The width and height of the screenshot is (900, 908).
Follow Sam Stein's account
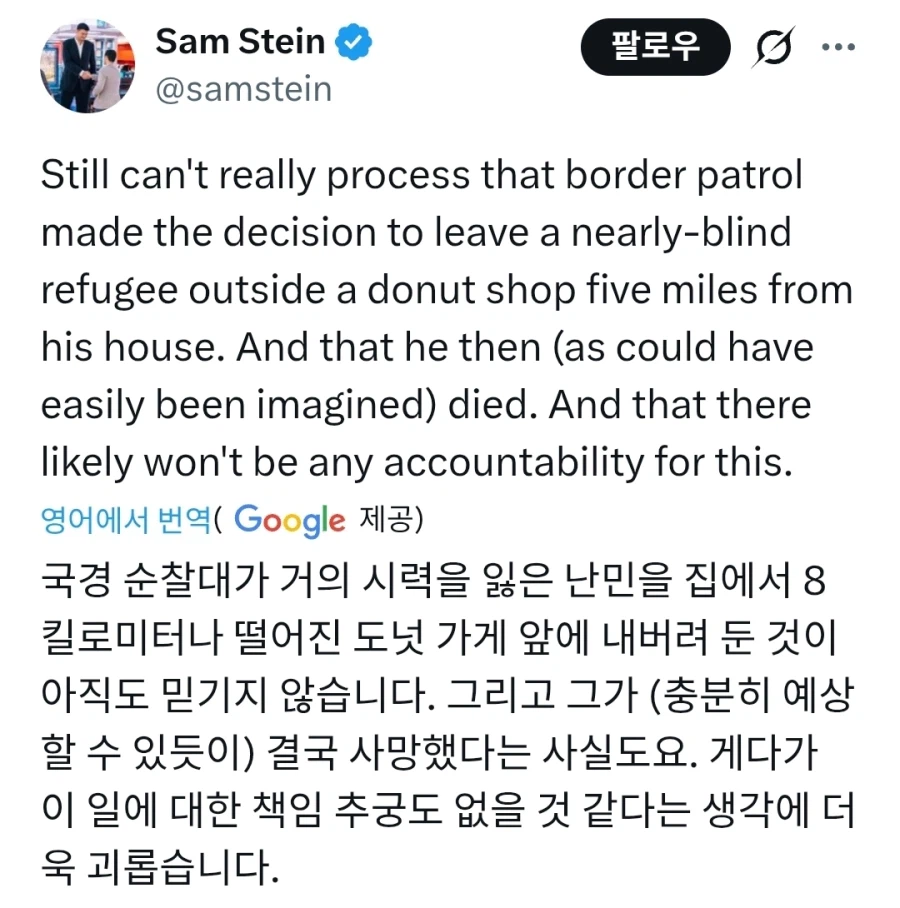(655, 46)
